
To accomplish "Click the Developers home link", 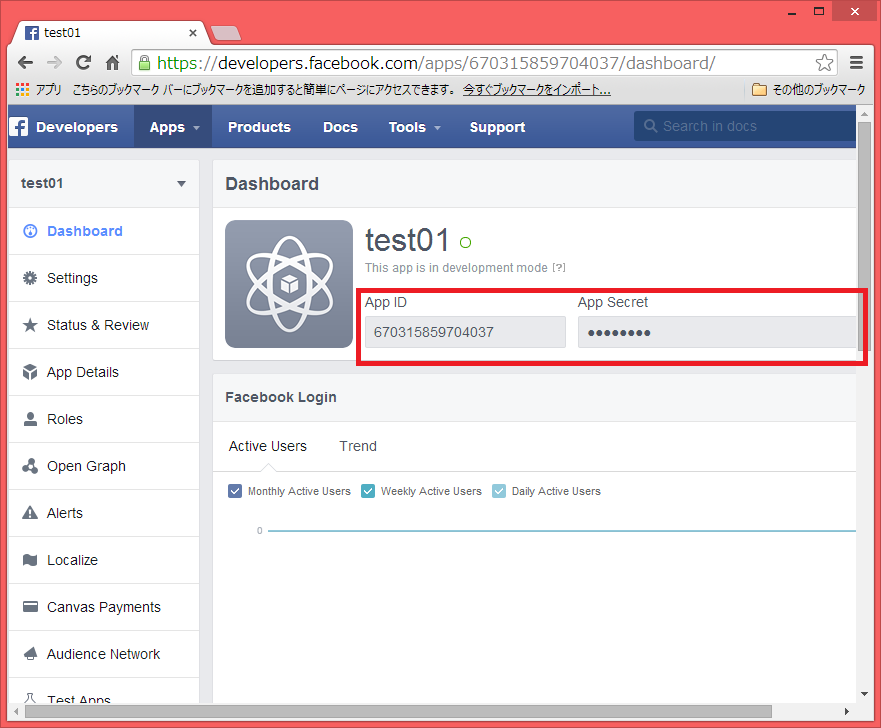I will click(x=77, y=127).
